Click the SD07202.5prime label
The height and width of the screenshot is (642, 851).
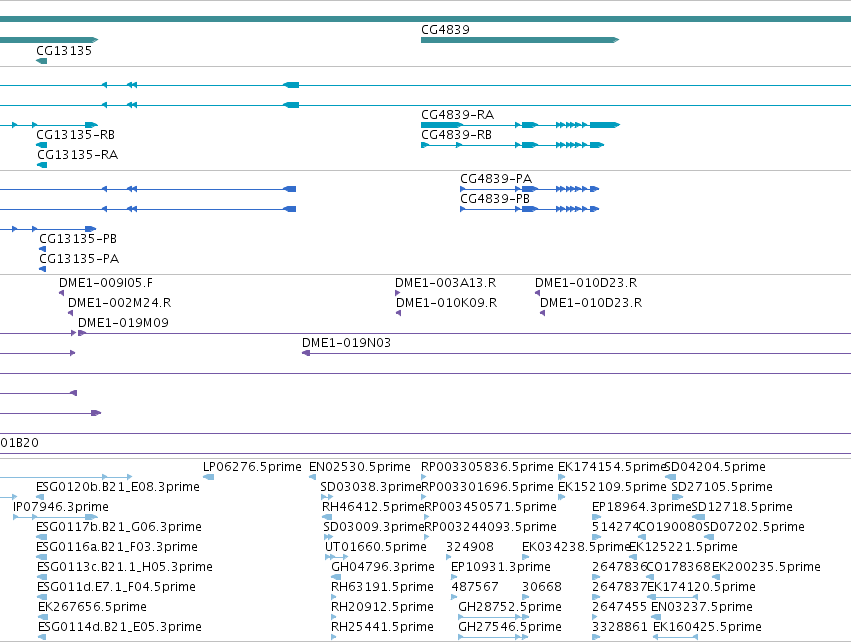(x=754, y=527)
